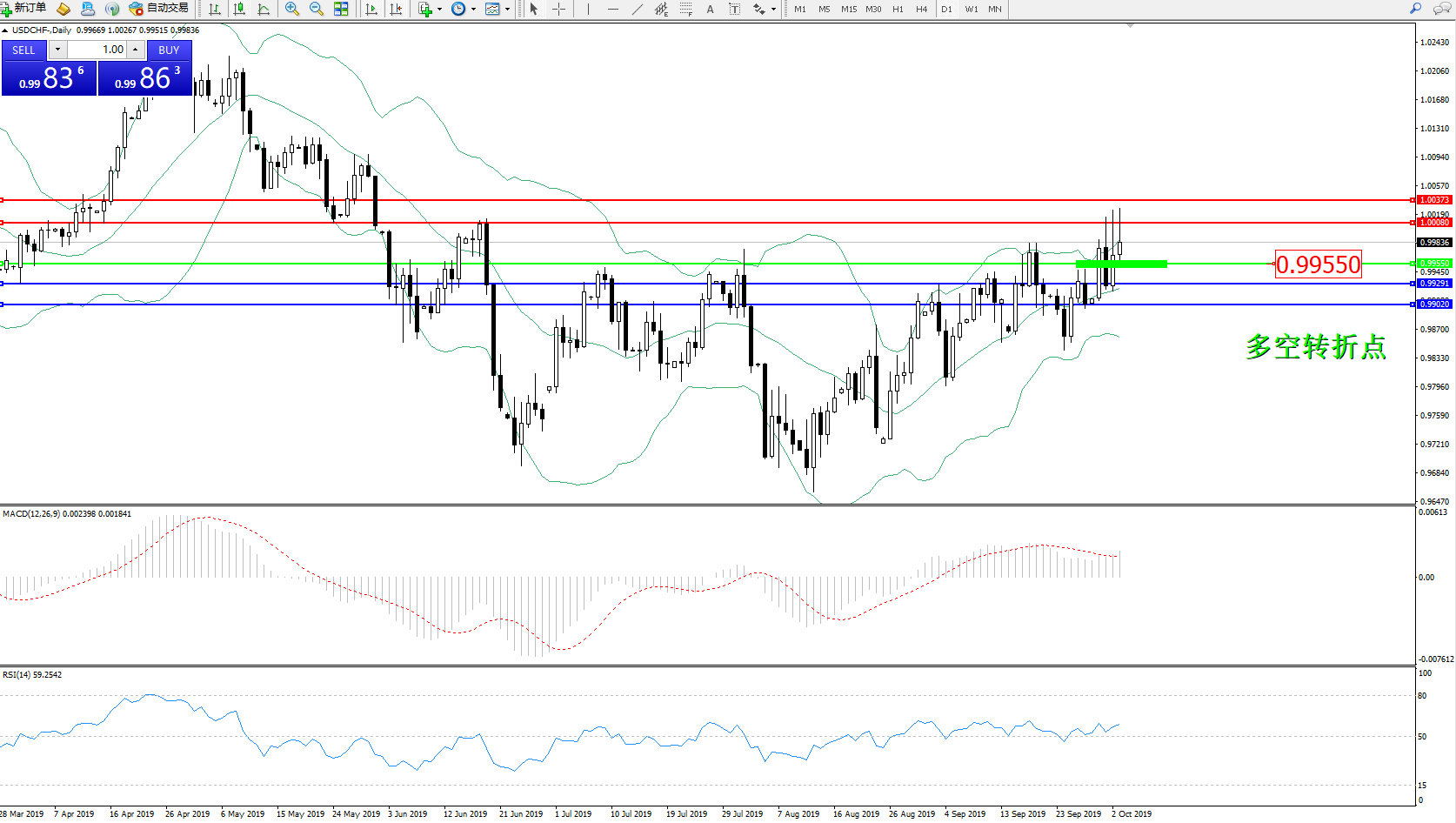This screenshot has width=1456, height=823.
Task: Click the Zoom Out magnifier icon
Action: point(317,9)
